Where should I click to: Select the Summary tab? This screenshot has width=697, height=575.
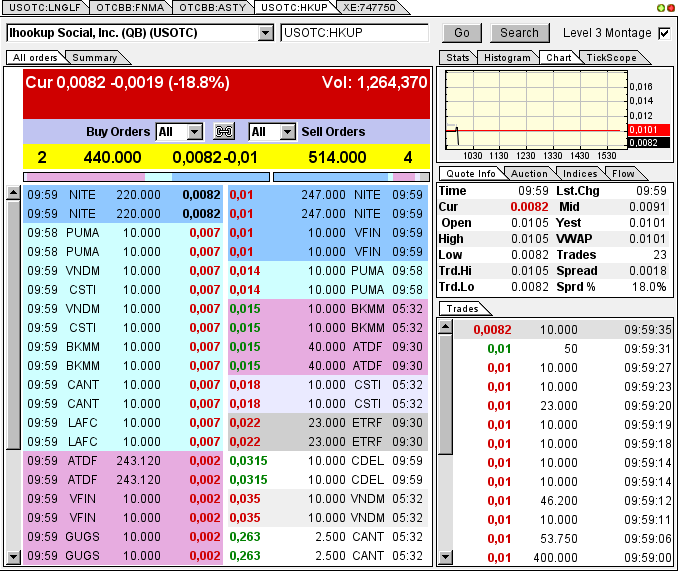pos(94,58)
